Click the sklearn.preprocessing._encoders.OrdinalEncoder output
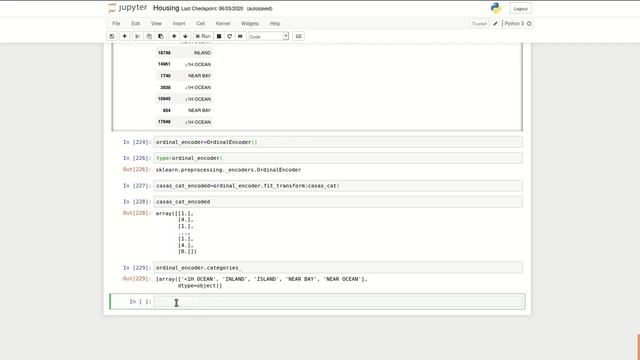The image size is (640, 360). [228, 170]
